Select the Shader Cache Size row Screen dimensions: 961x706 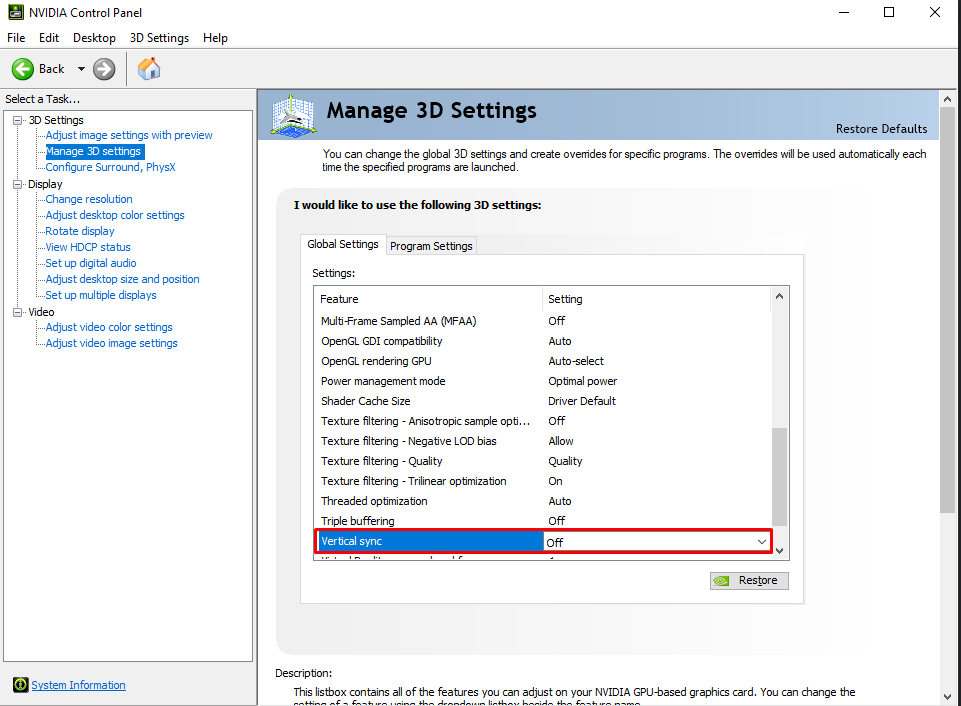click(542, 401)
